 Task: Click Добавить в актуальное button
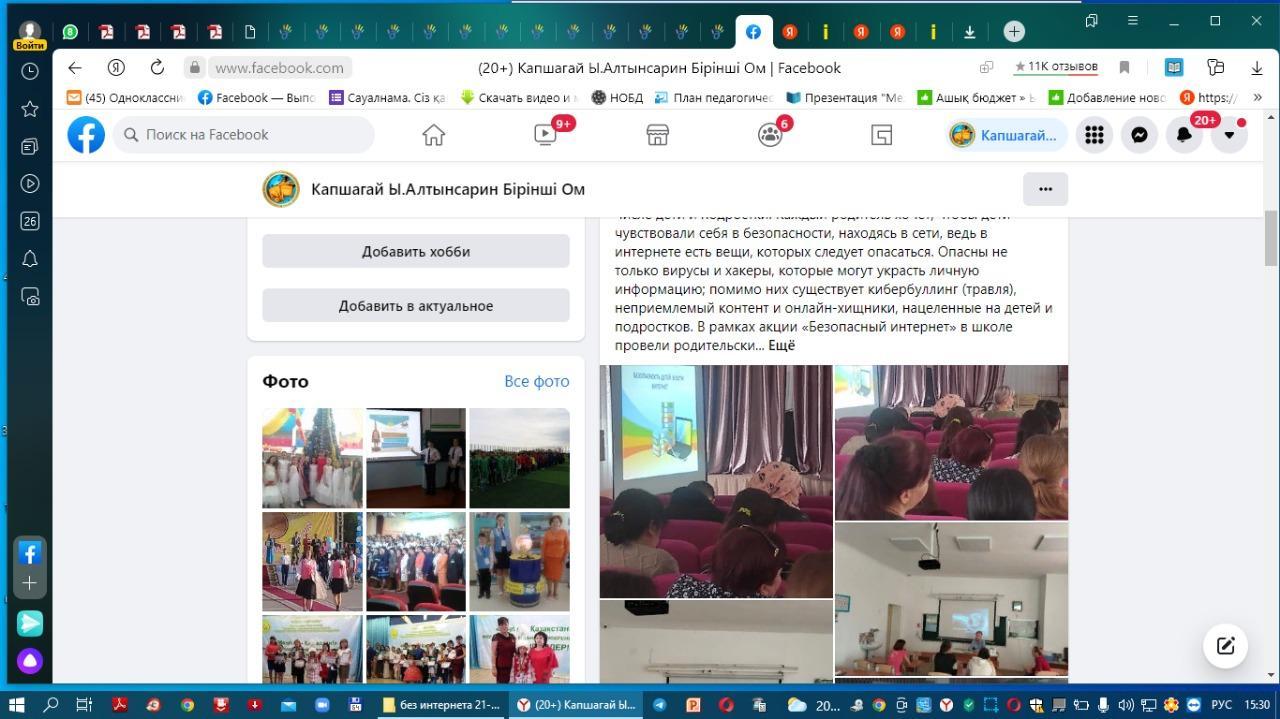click(x=415, y=305)
